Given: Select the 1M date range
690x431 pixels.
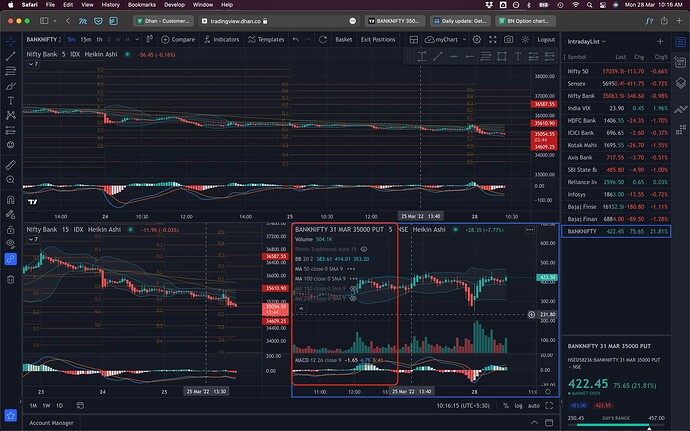Looking at the screenshot, I should tap(33, 405).
